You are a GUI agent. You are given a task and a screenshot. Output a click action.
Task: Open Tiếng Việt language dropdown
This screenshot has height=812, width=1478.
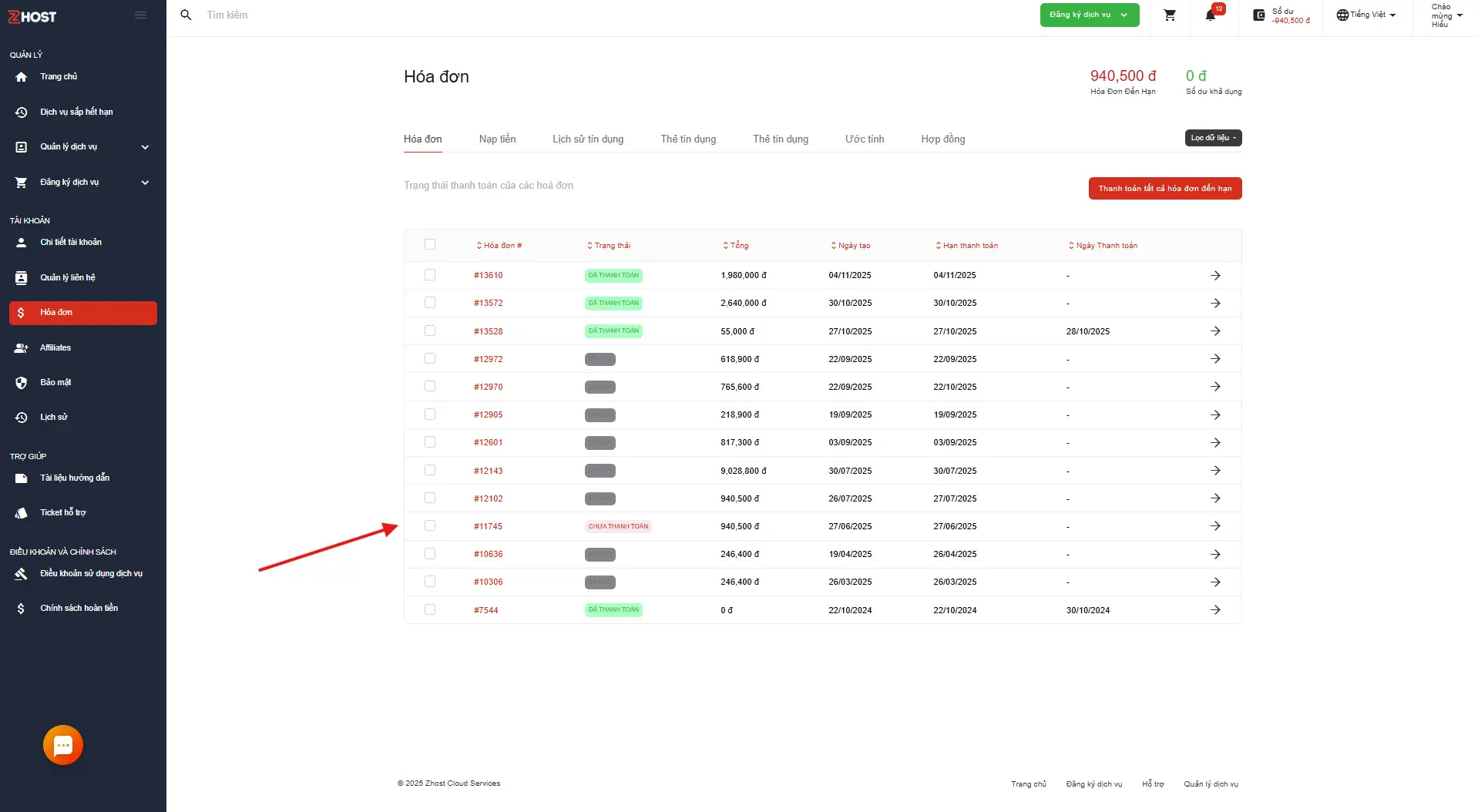[1366, 15]
